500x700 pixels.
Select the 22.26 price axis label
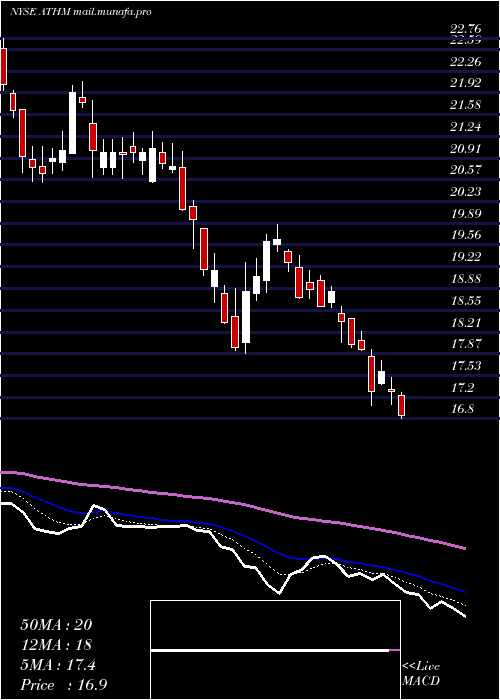point(466,62)
